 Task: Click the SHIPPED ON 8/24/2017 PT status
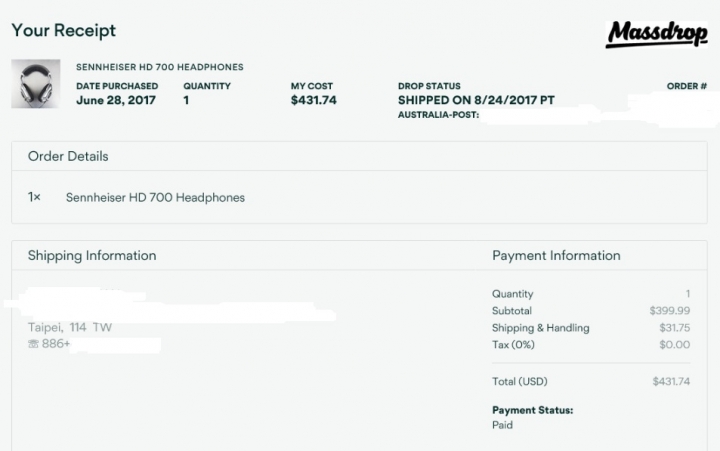tap(476, 100)
